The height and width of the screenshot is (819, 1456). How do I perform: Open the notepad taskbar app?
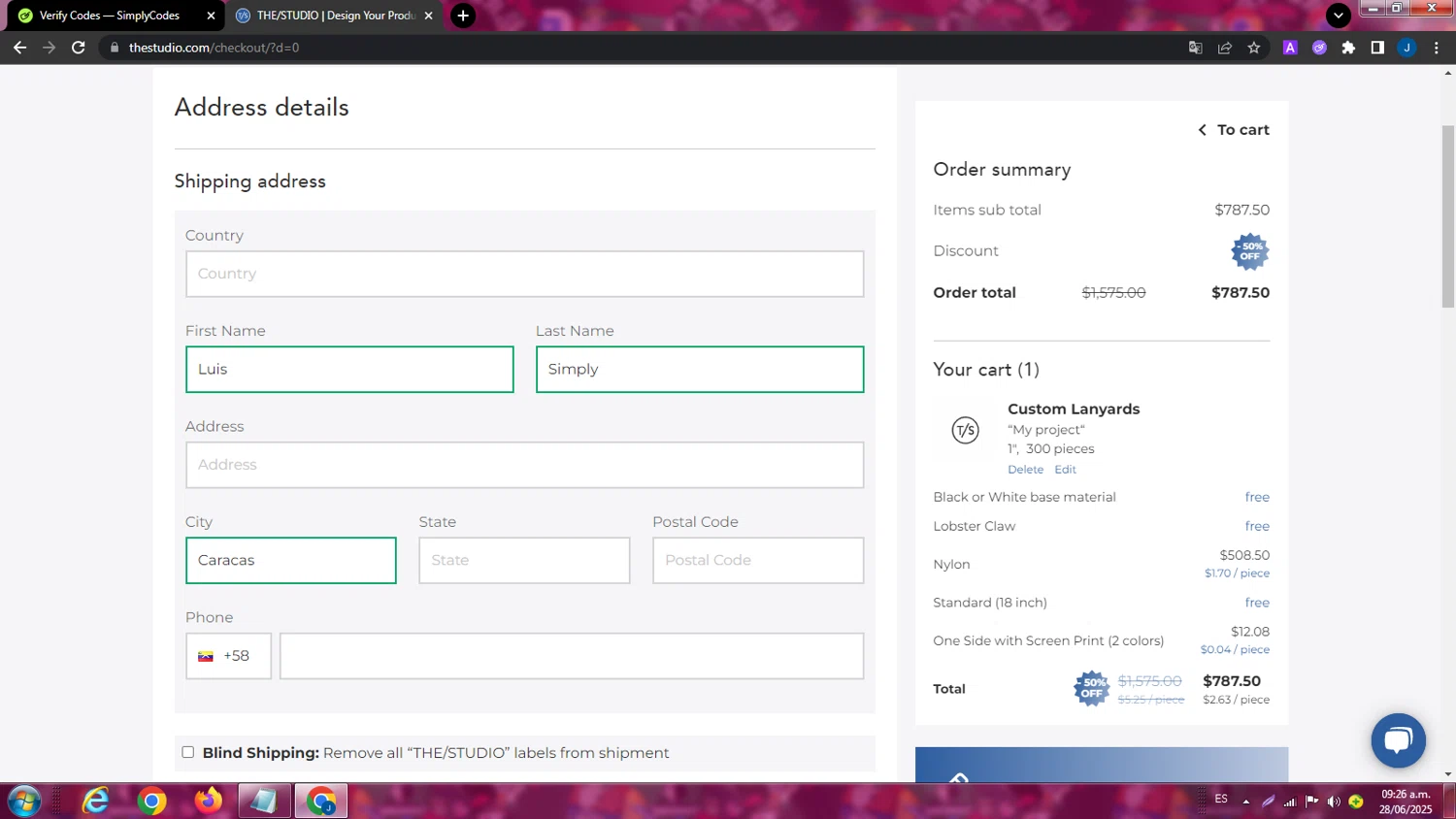[264, 802]
